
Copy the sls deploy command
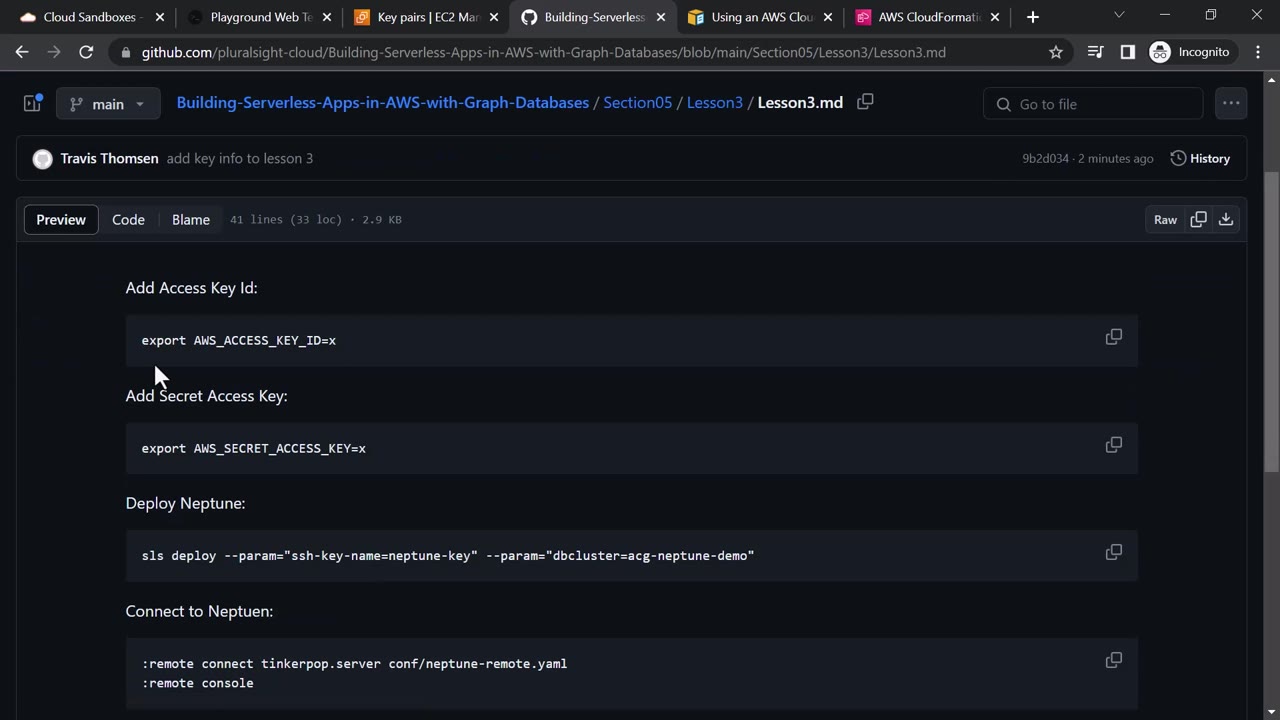(x=1113, y=553)
